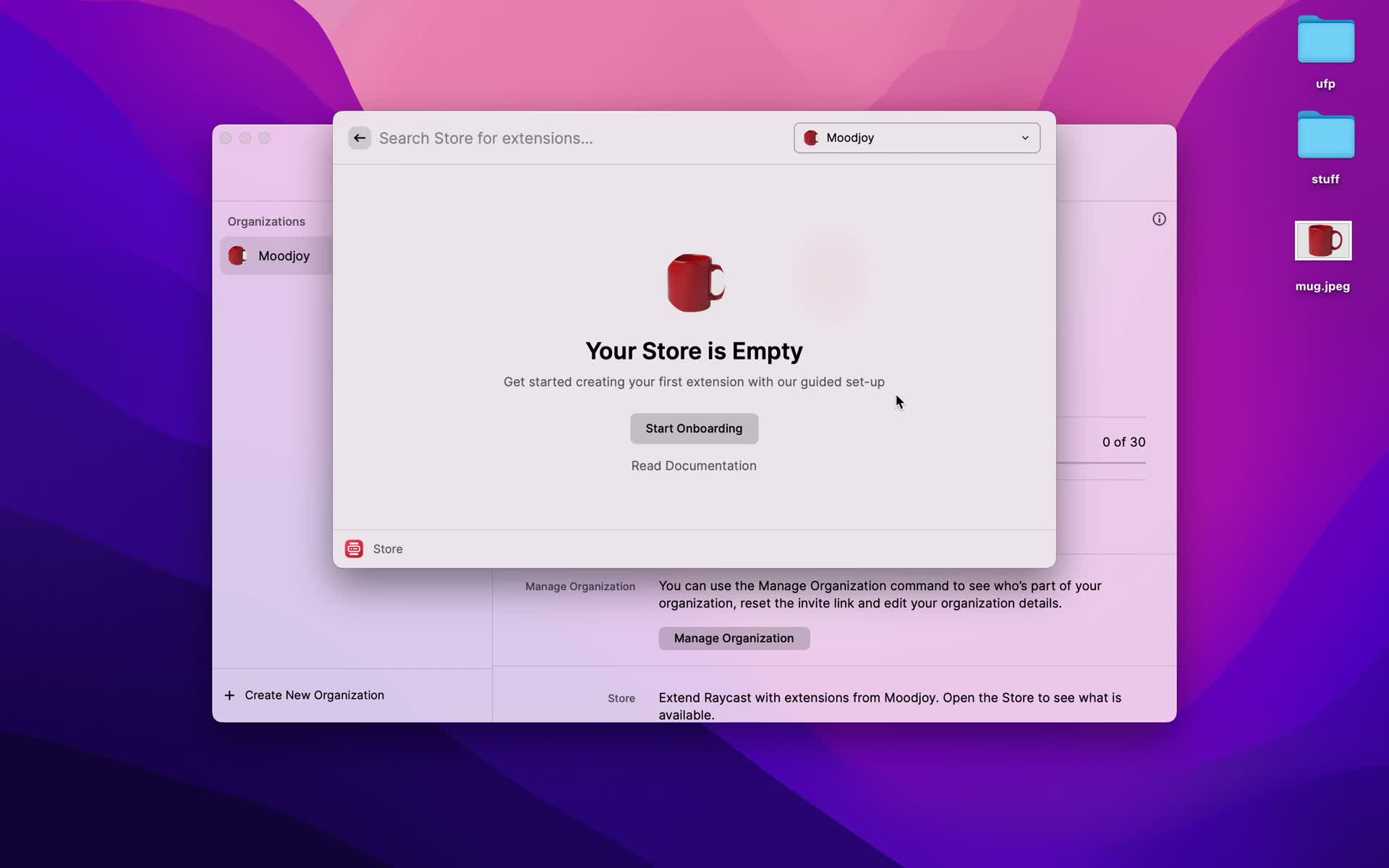Image resolution: width=1389 pixels, height=868 pixels.
Task: Click the Start Onboarding button
Action: pos(694,428)
